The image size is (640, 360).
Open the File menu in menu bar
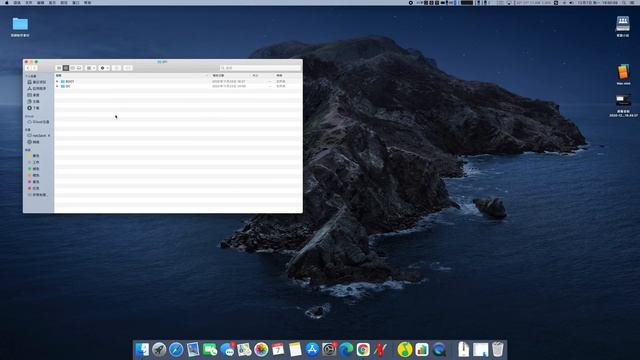(x=29, y=2)
